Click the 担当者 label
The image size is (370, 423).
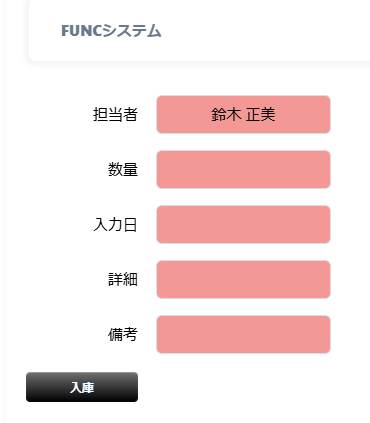pos(115,114)
